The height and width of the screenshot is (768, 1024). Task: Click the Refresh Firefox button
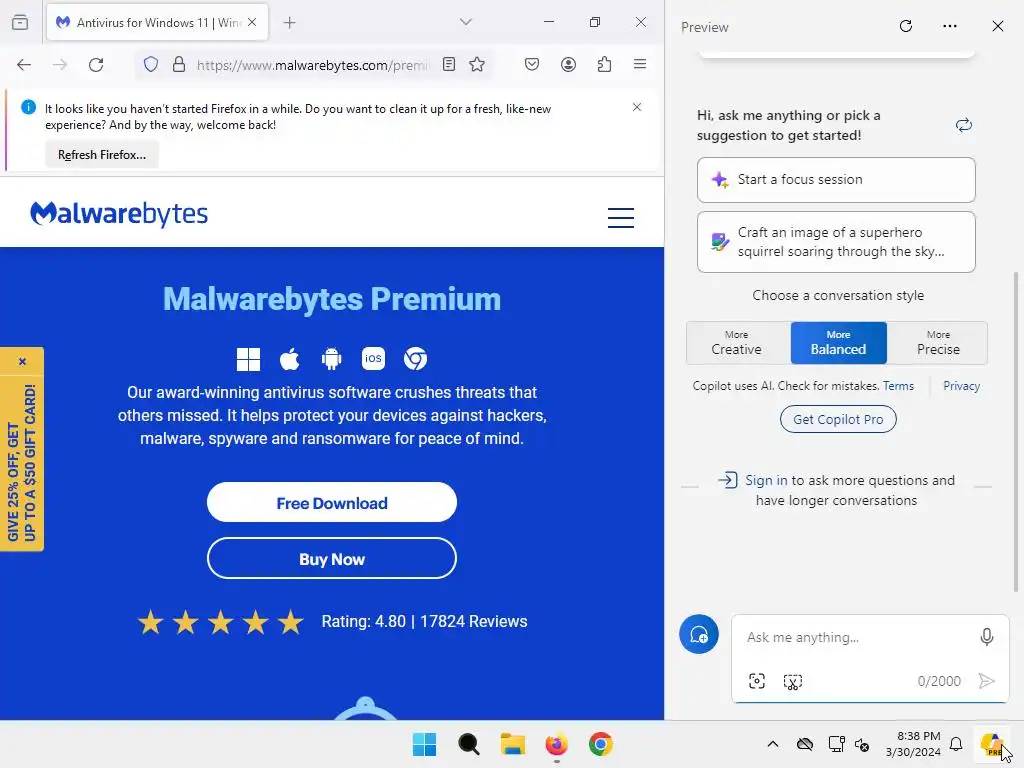tap(102, 155)
